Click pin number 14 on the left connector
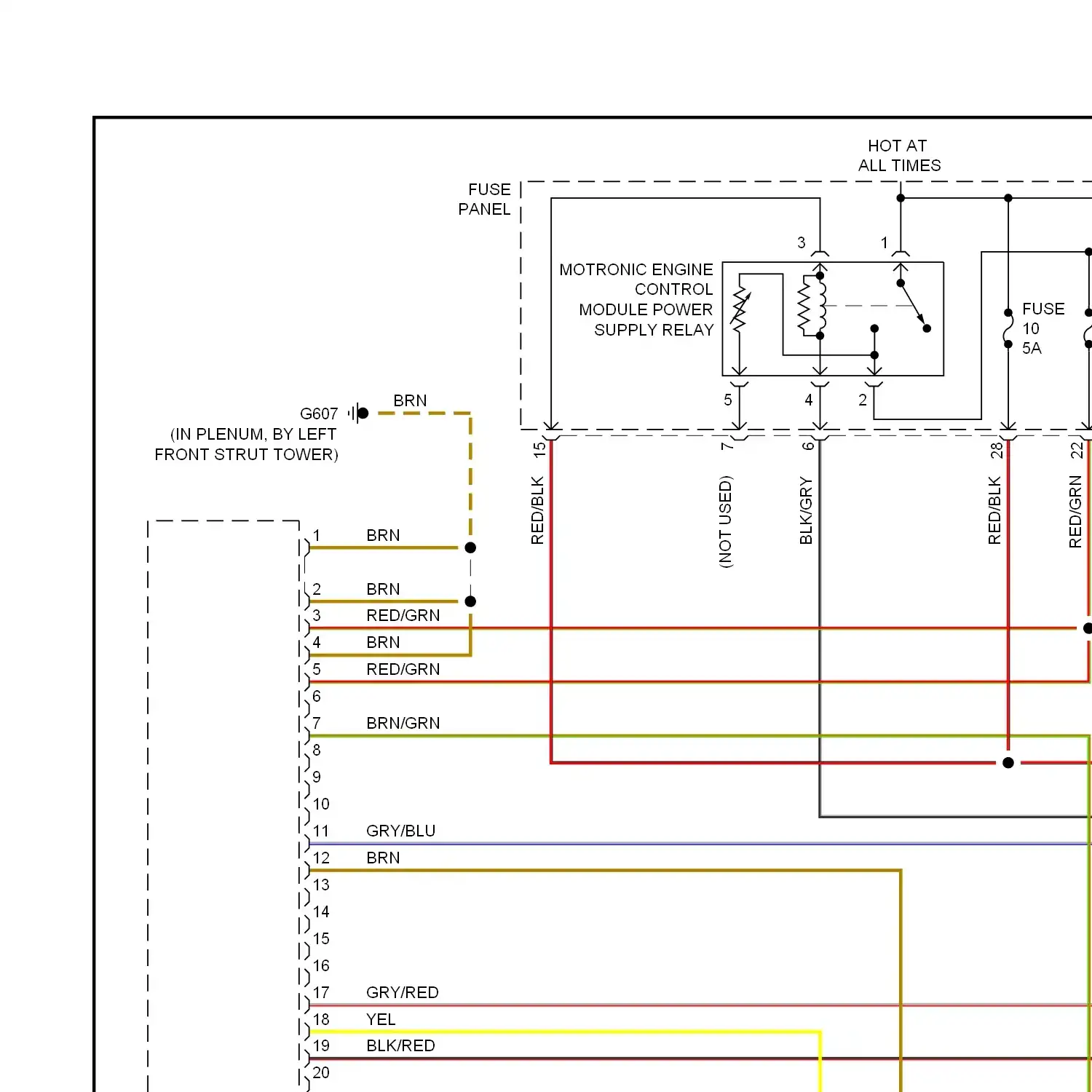The image size is (1092, 1092). click(321, 911)
